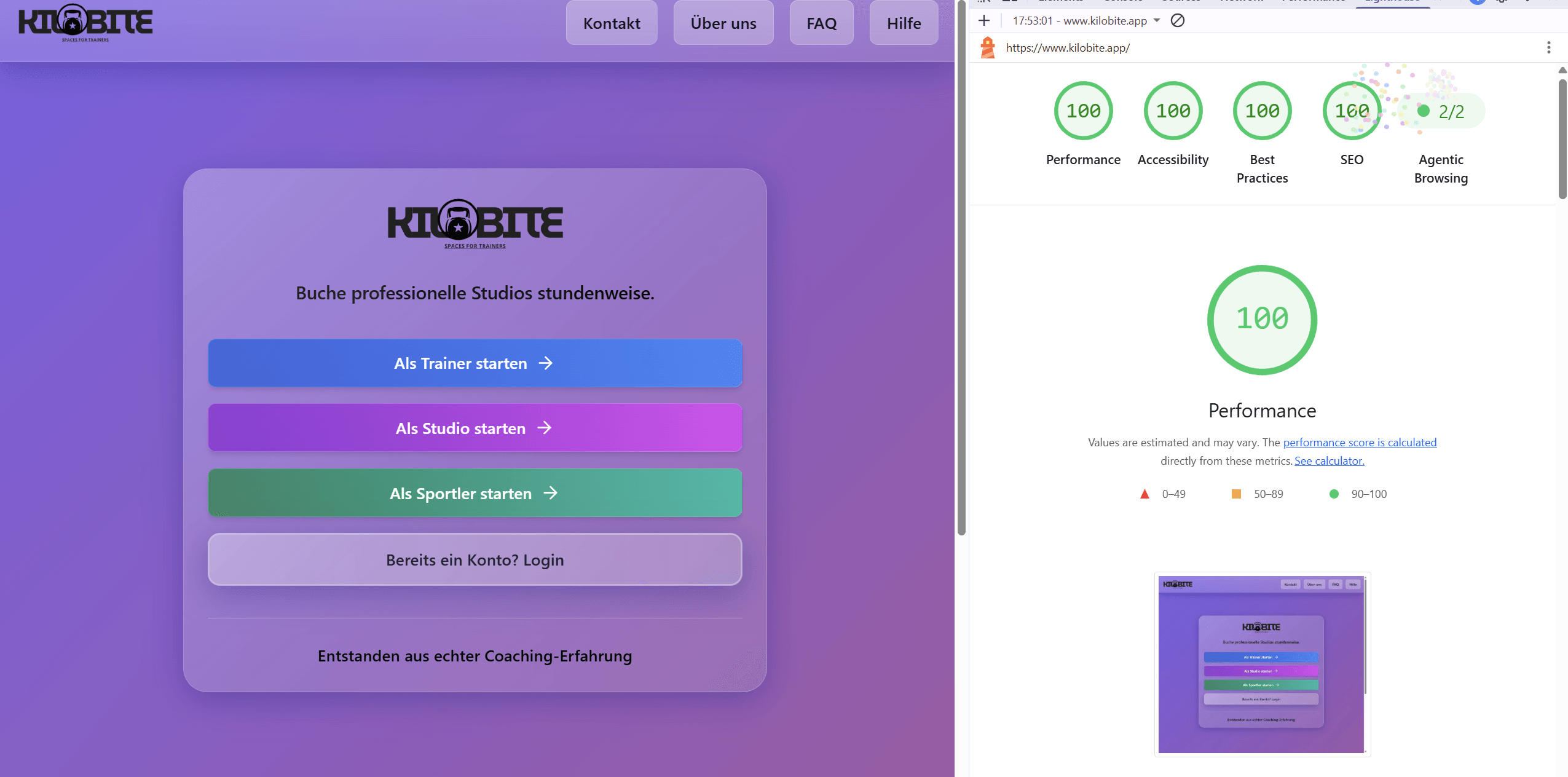Viewport: 1568px width, 777px height.
Task: Jump to SEO via its score gauge
Action: click(x=1352, y=111)
